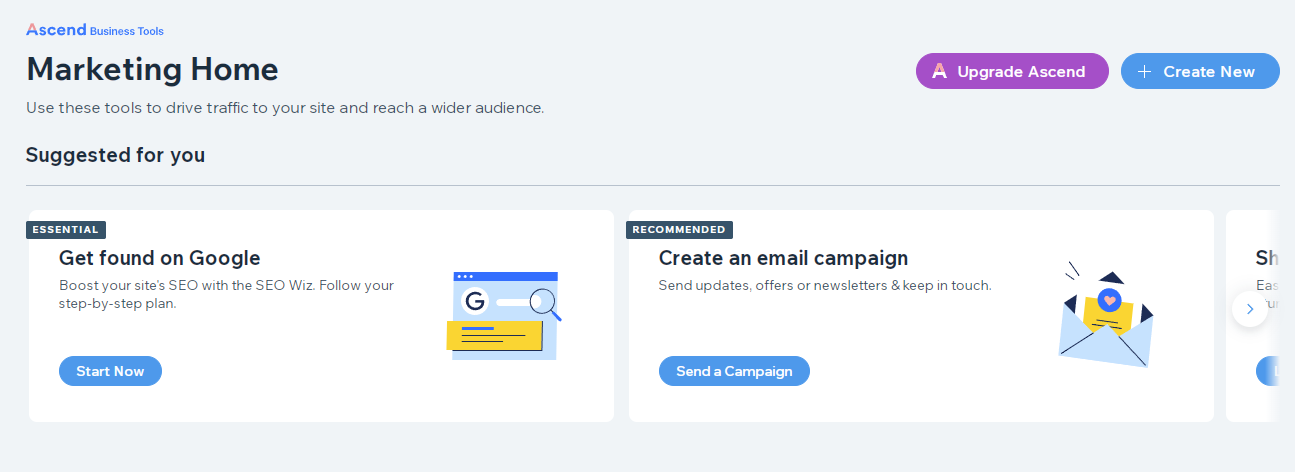Click the 'Get found on Google' heading
1295x472 pixels.
tap(160, 258)
